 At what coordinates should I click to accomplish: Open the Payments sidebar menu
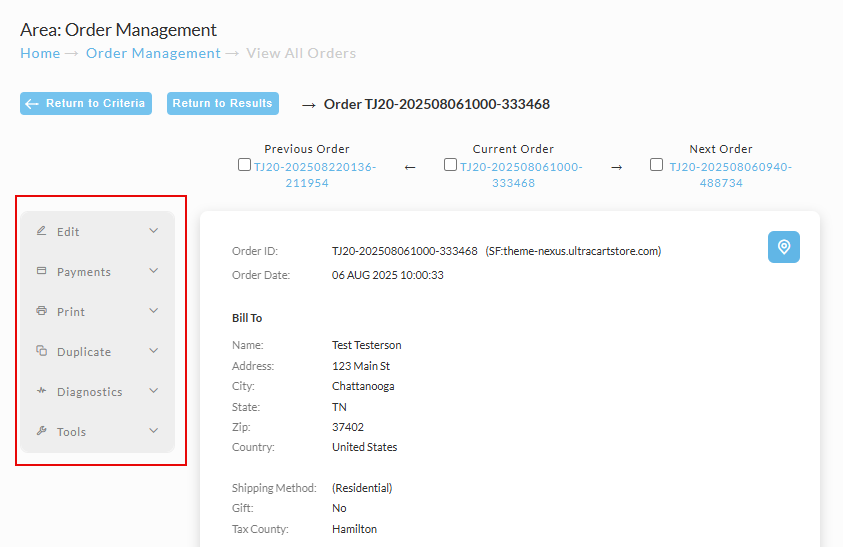tap(98, 271)
